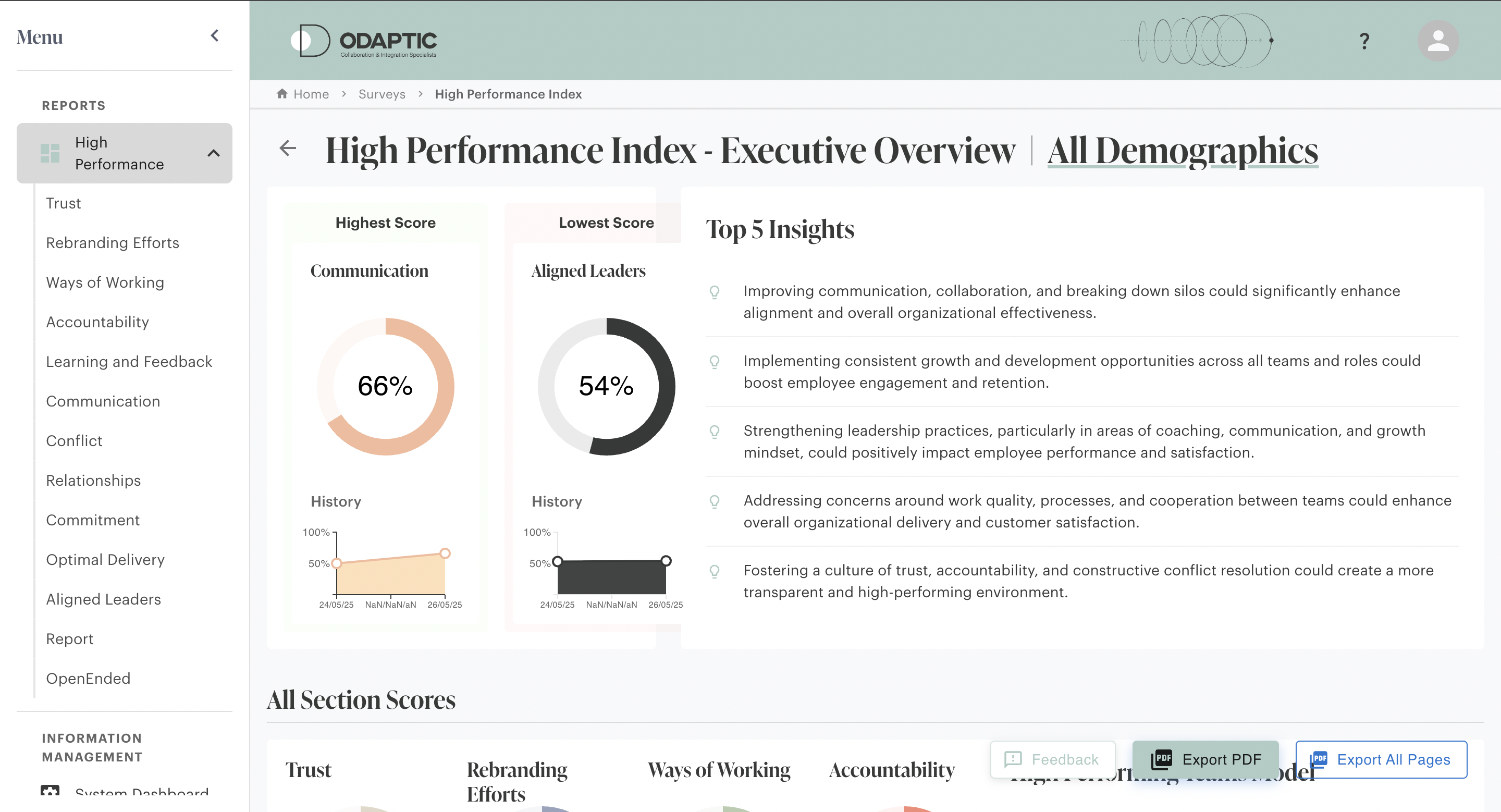The width and height of the screenshot is (1501, 812).
Task: Click the back arrow beside page title
Action: pyautogui.click(x=288, y=149)
